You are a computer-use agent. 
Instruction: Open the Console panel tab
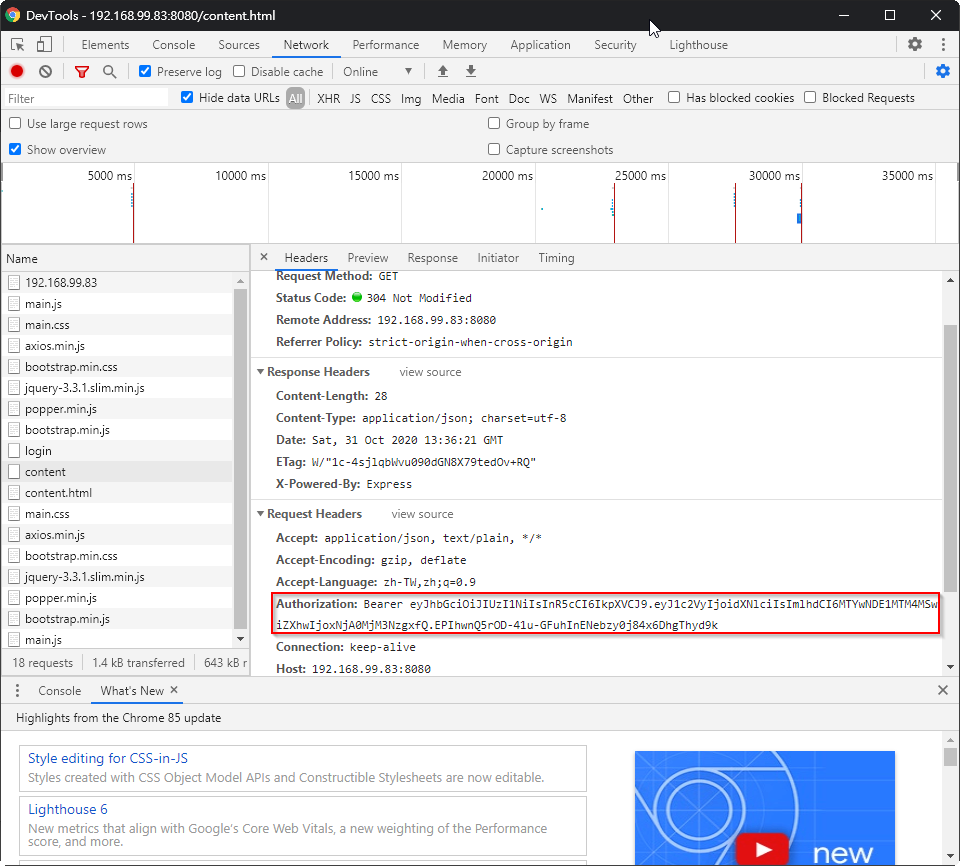click(x=174, y=45)
